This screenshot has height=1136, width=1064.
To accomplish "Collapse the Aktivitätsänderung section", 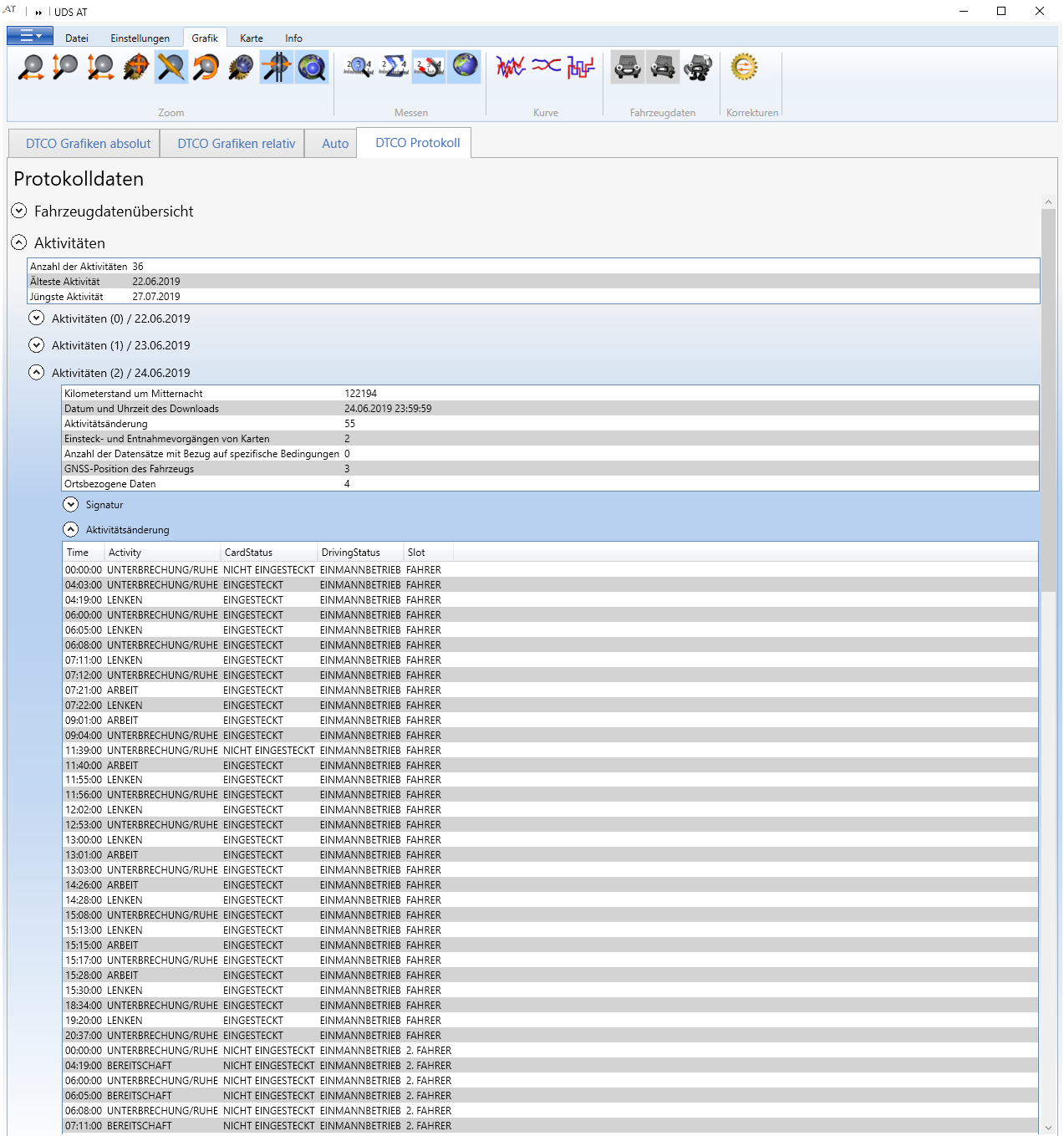I will coord(71,530).
